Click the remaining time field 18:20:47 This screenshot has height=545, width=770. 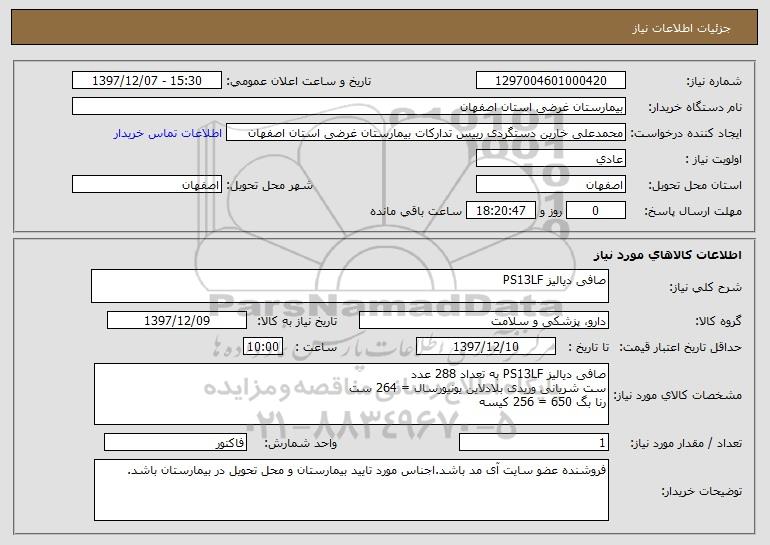(500, 211)
